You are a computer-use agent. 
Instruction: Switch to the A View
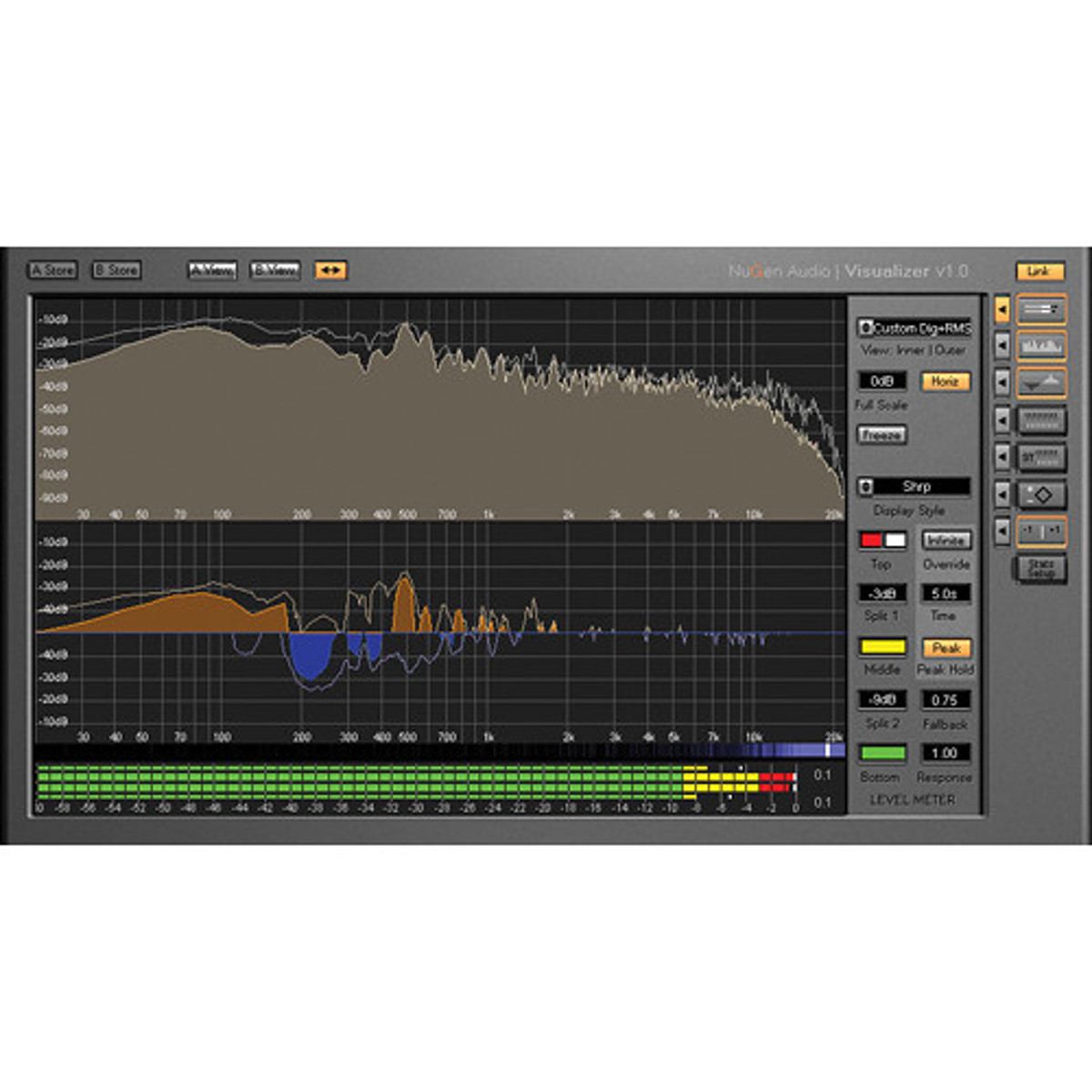tap(211, 270)
